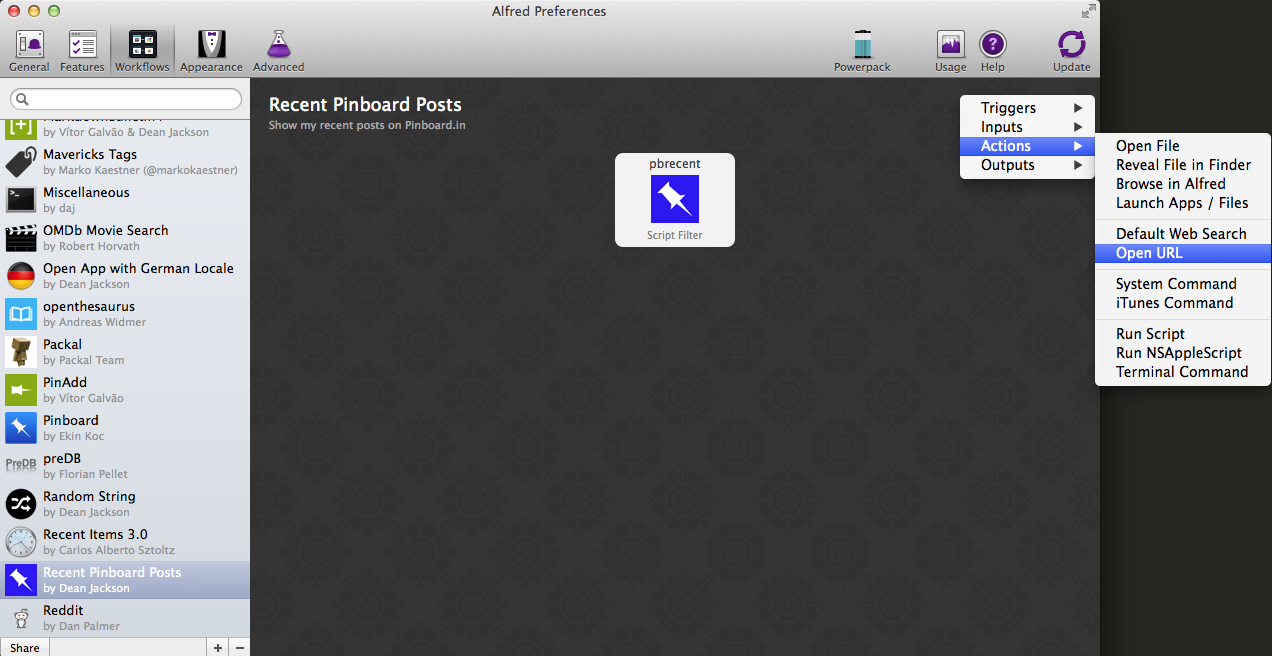Click the Recent Pinboard Posts heading
The width and height of the screenshot is (1272, 656).
point(365,105)
